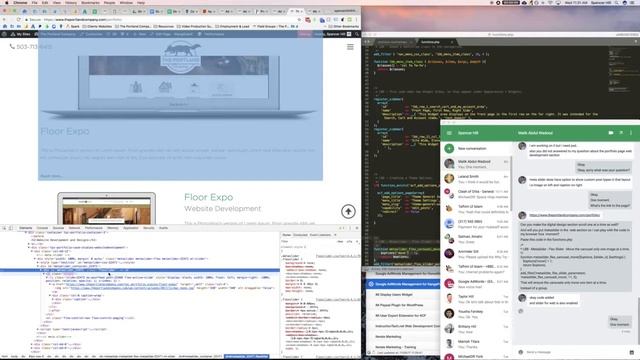Start a video call in Hangouts header
The height and width of the screenshot is (360, 640).
coord(611,133)
